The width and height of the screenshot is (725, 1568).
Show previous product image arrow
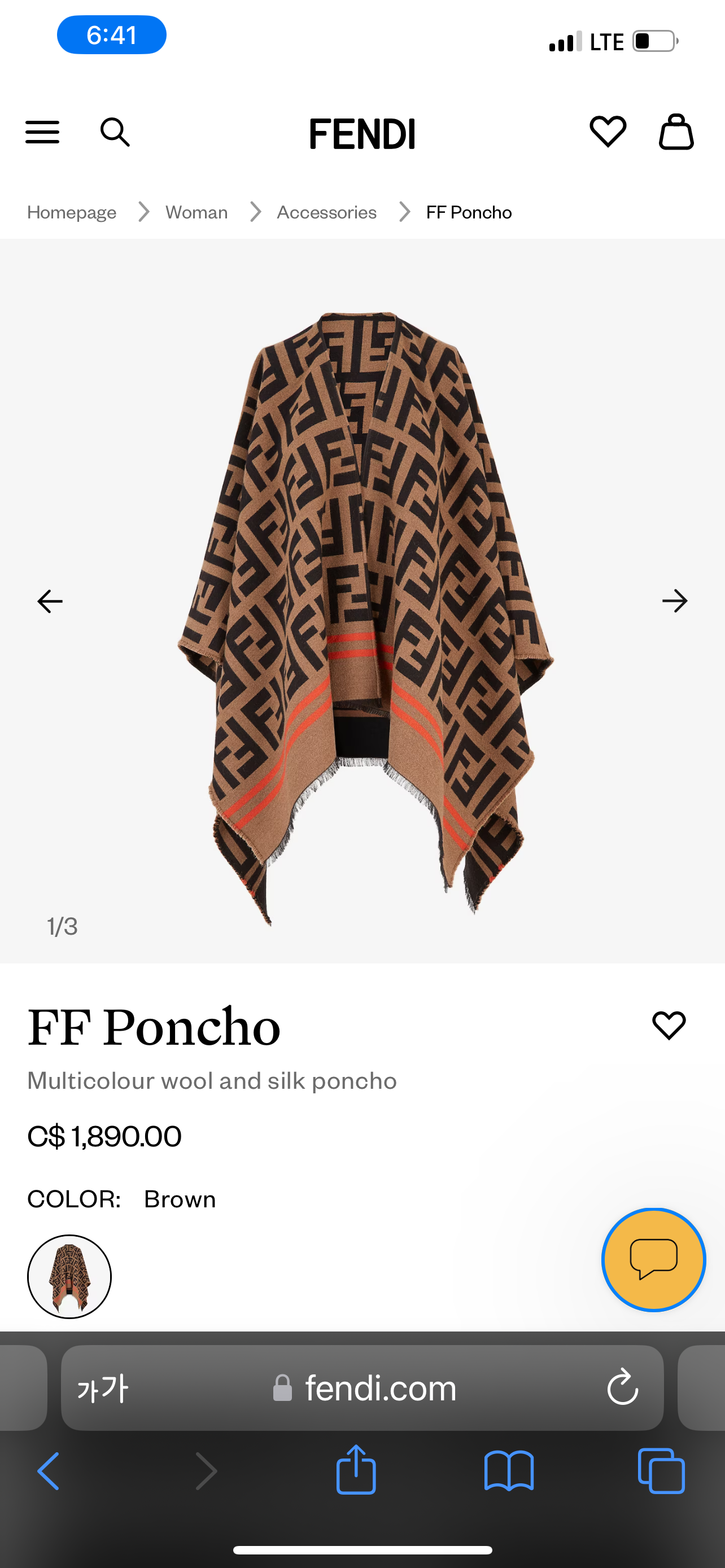[x=50, y=601]
